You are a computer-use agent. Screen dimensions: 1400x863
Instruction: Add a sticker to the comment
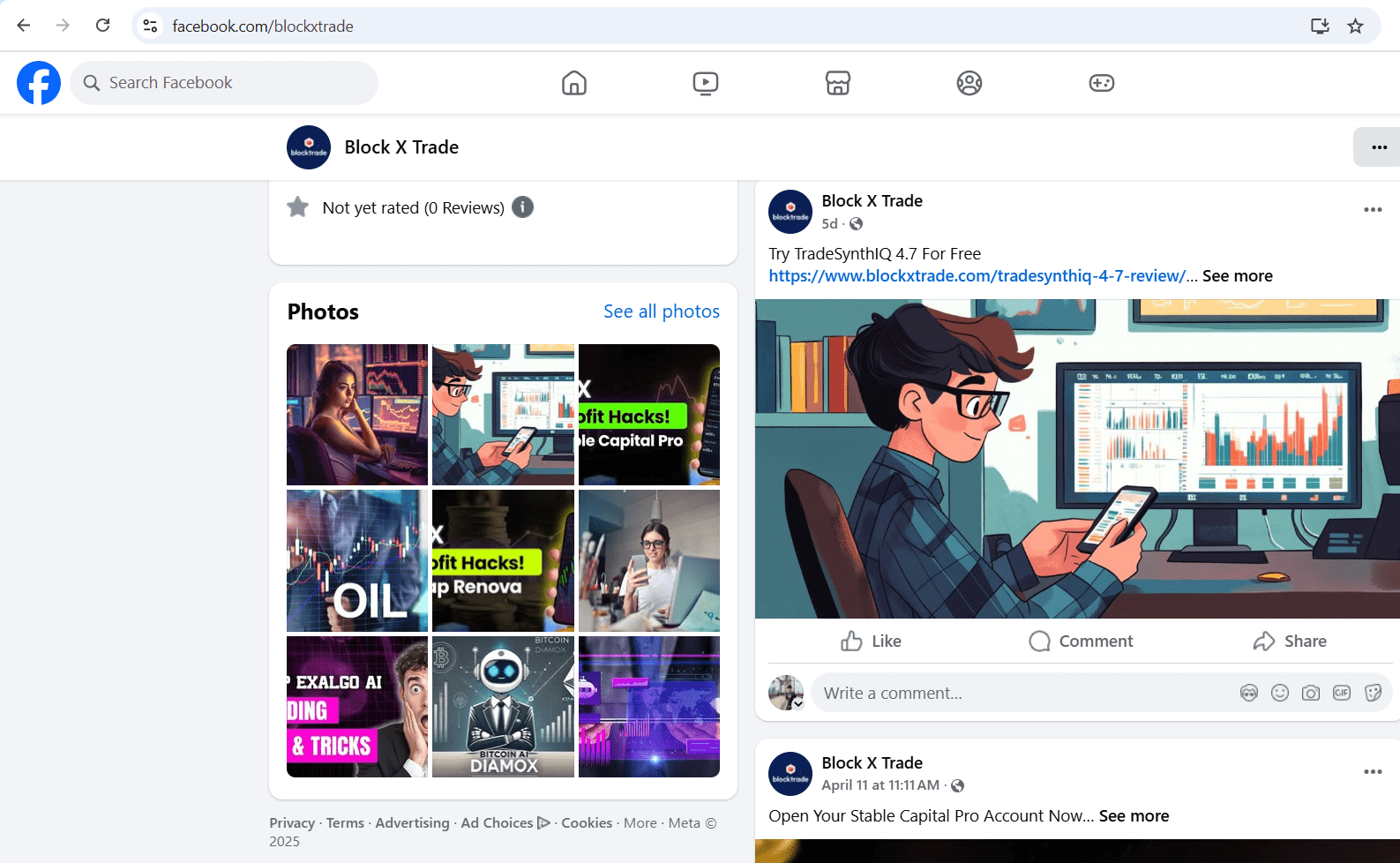pos(1373,693)
